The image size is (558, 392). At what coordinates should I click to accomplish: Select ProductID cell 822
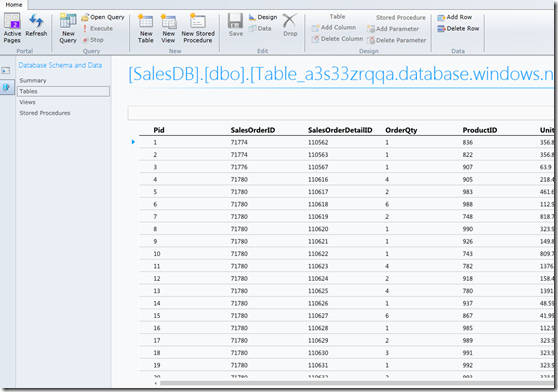pos(468,155)
